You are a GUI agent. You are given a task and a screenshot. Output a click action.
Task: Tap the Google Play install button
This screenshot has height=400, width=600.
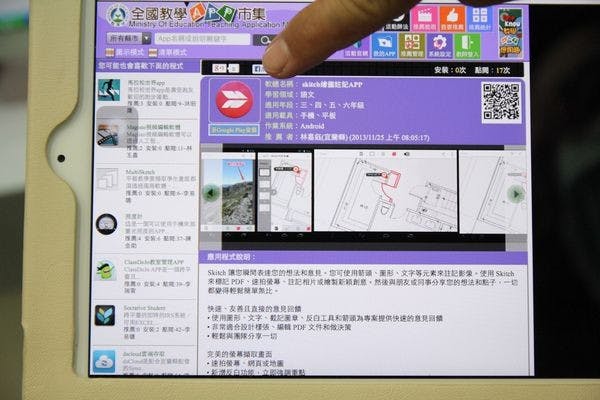234,130
